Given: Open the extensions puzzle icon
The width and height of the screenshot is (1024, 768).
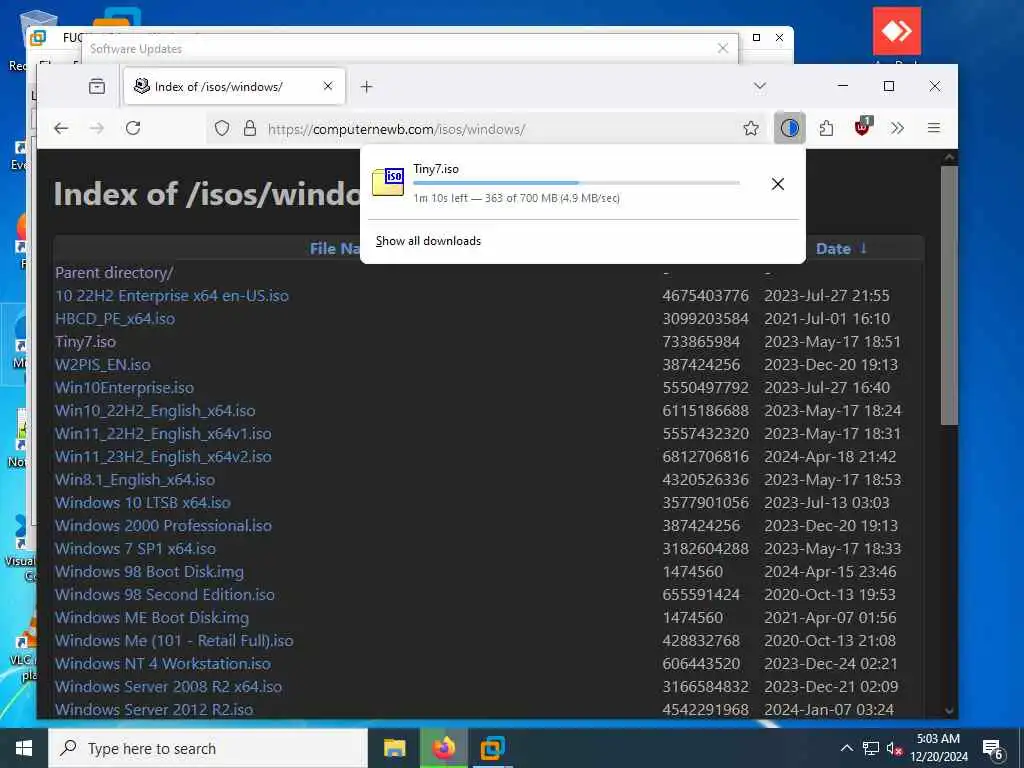Looking at the screenshot, I should tap(826, 128).
